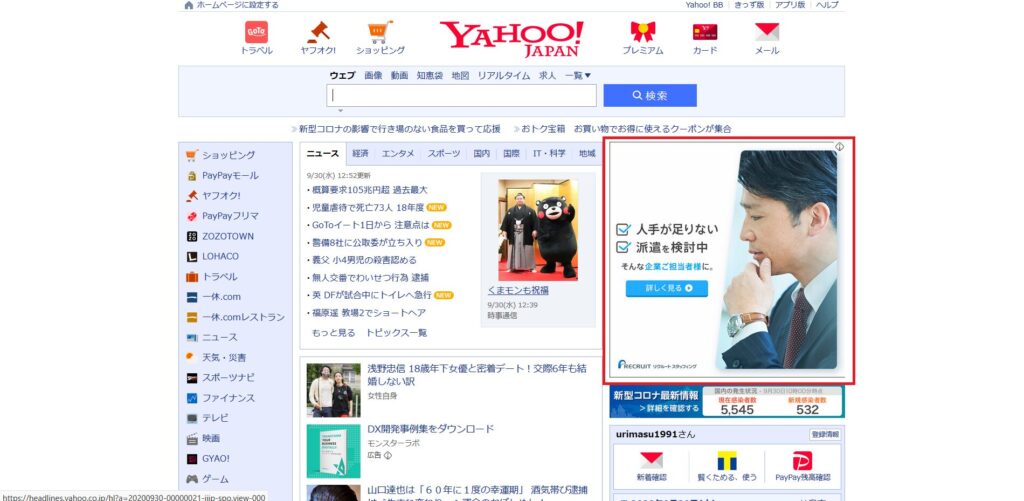Viewport: 1024px width, 501px height.
Task: Click the トピックス一覧 link
Action: 396,333
